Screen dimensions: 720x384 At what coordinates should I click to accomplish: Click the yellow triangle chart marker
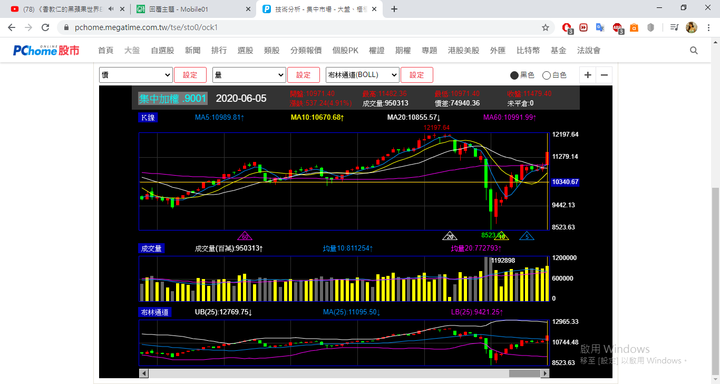(x=501, y=236)
